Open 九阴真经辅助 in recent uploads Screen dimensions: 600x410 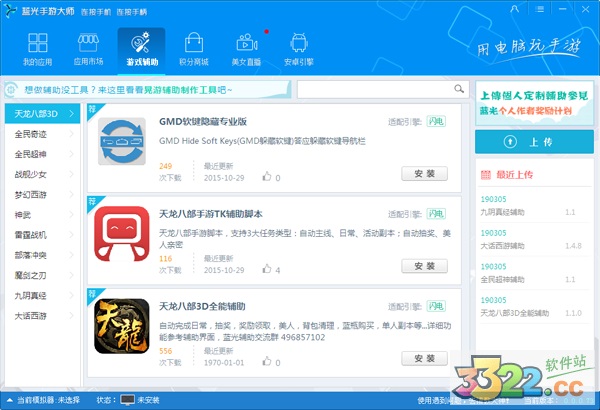(x=502, y=212)
